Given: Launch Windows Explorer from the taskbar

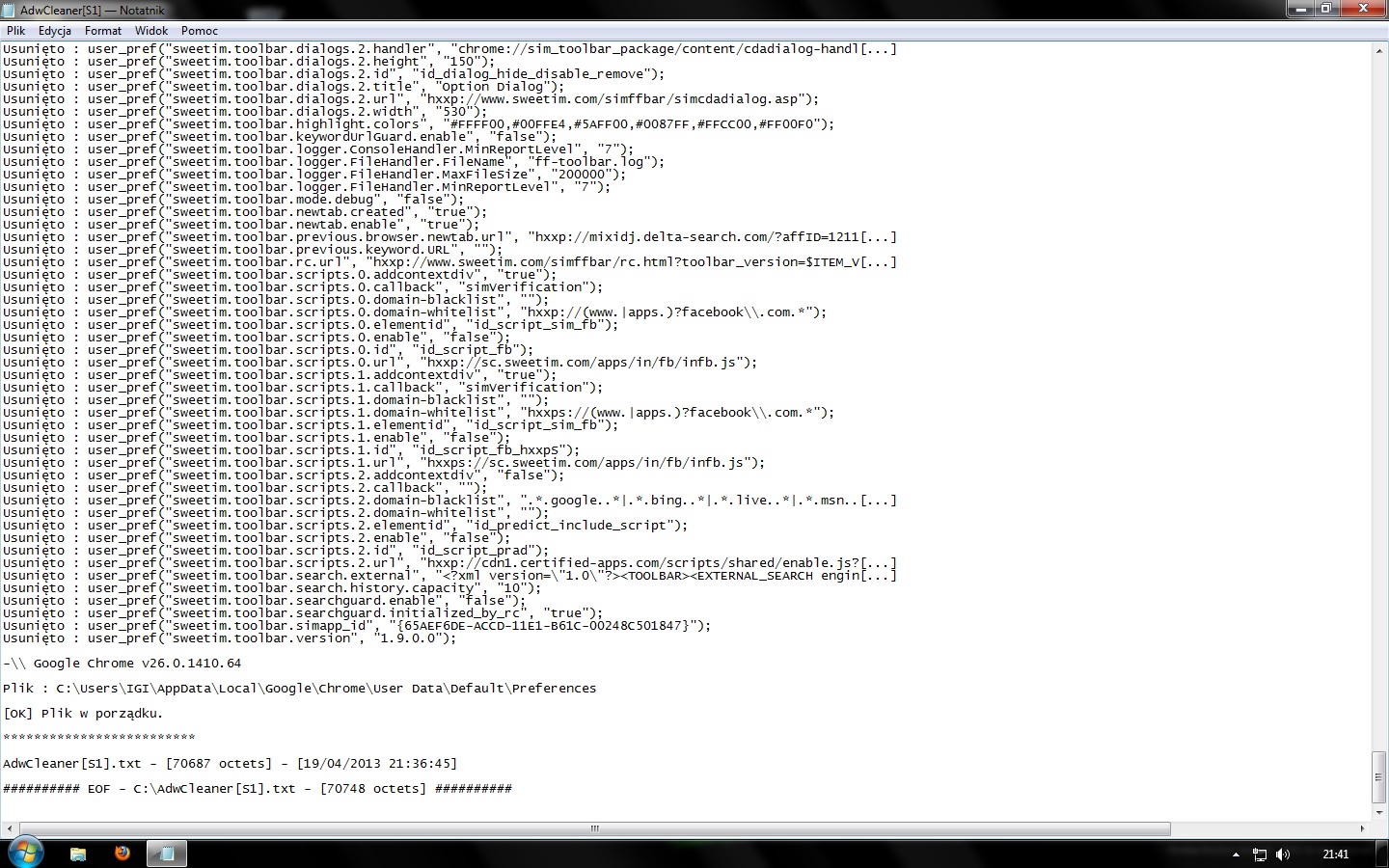Looking at the screenshot, I should point(78,854).
